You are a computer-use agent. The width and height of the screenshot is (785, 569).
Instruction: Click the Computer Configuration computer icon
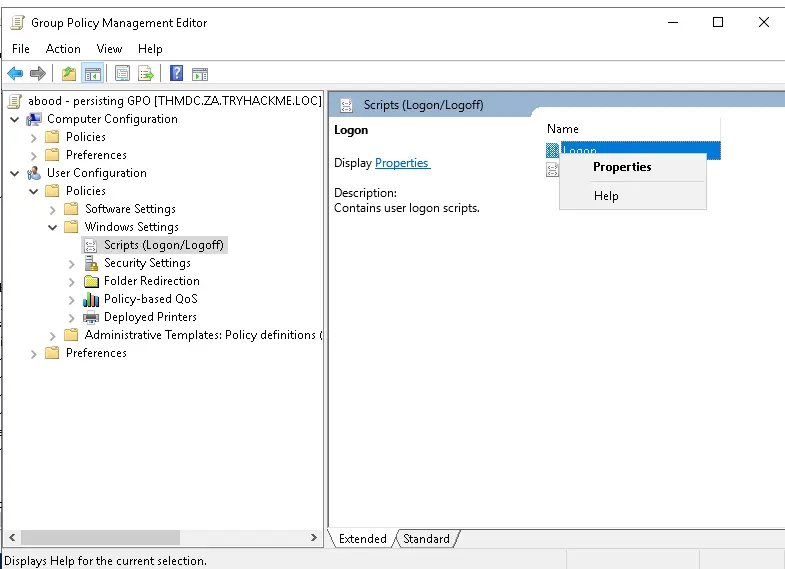coord(34,119)
